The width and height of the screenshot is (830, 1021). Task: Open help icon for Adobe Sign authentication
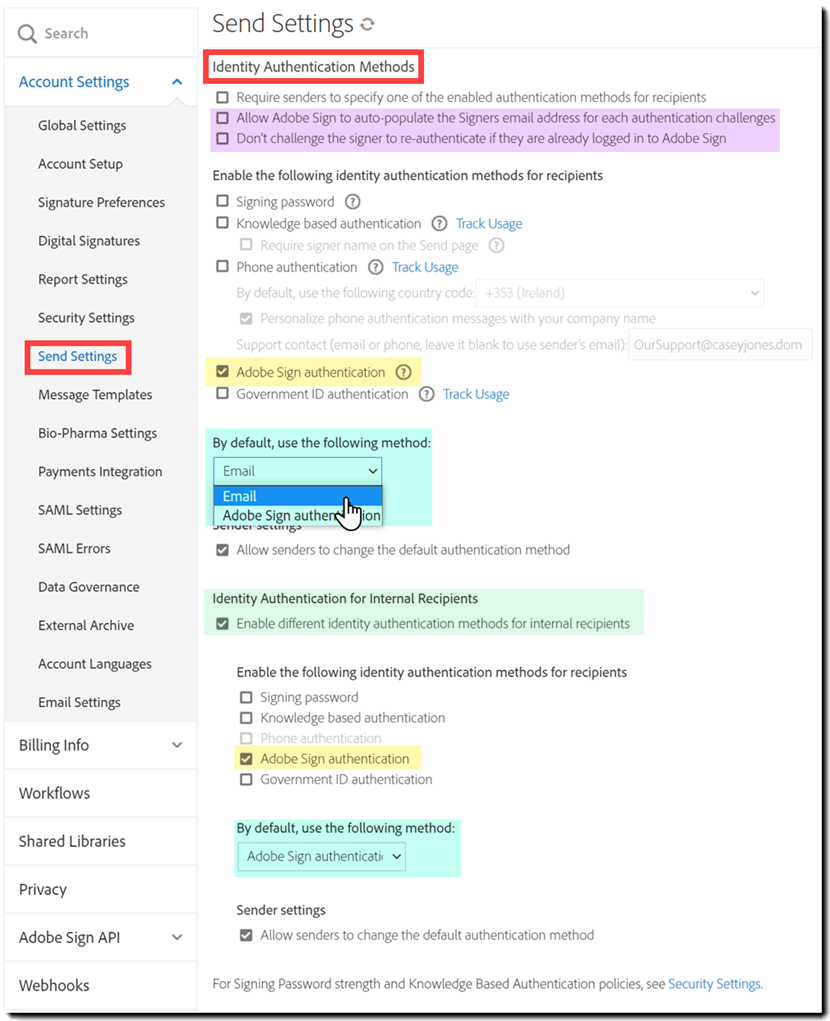404,372
